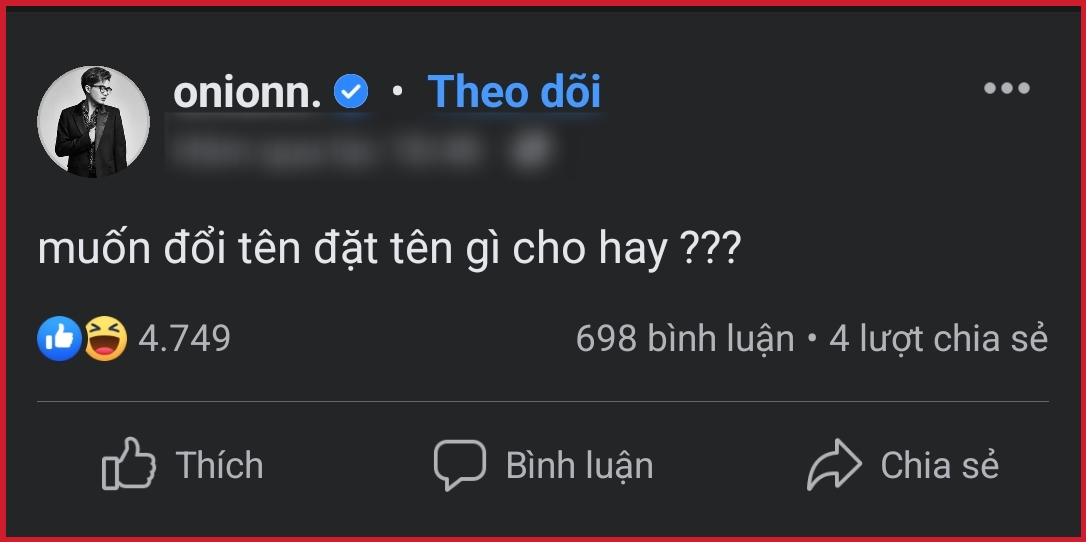Follow the page via Theo dõi
The image size is (1086, 542).
[514, 92]
